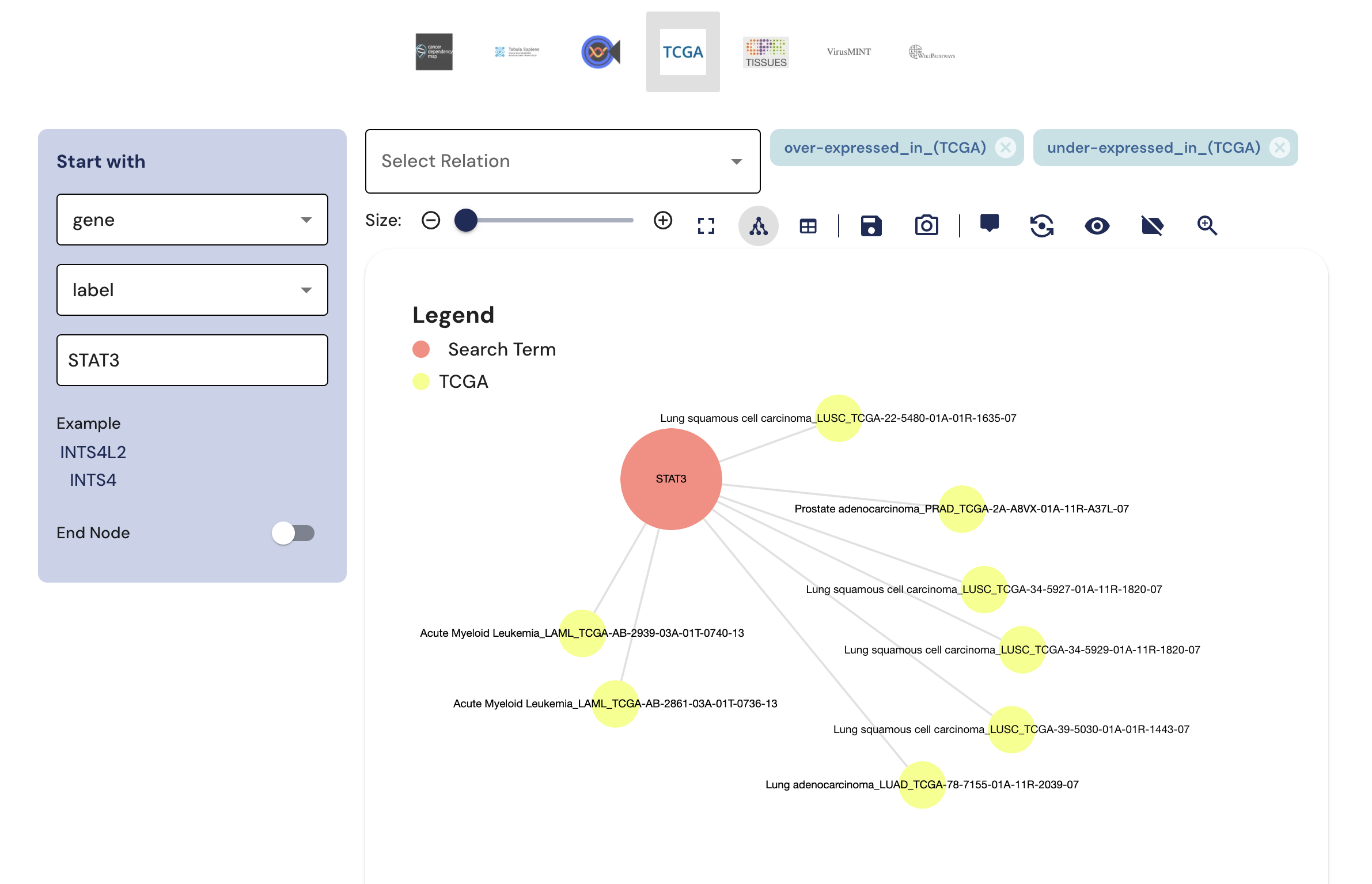This screenshot has width=1372, height=884.
Task: Toggle visibility using the eye icon
Action: coord(1097,223)
